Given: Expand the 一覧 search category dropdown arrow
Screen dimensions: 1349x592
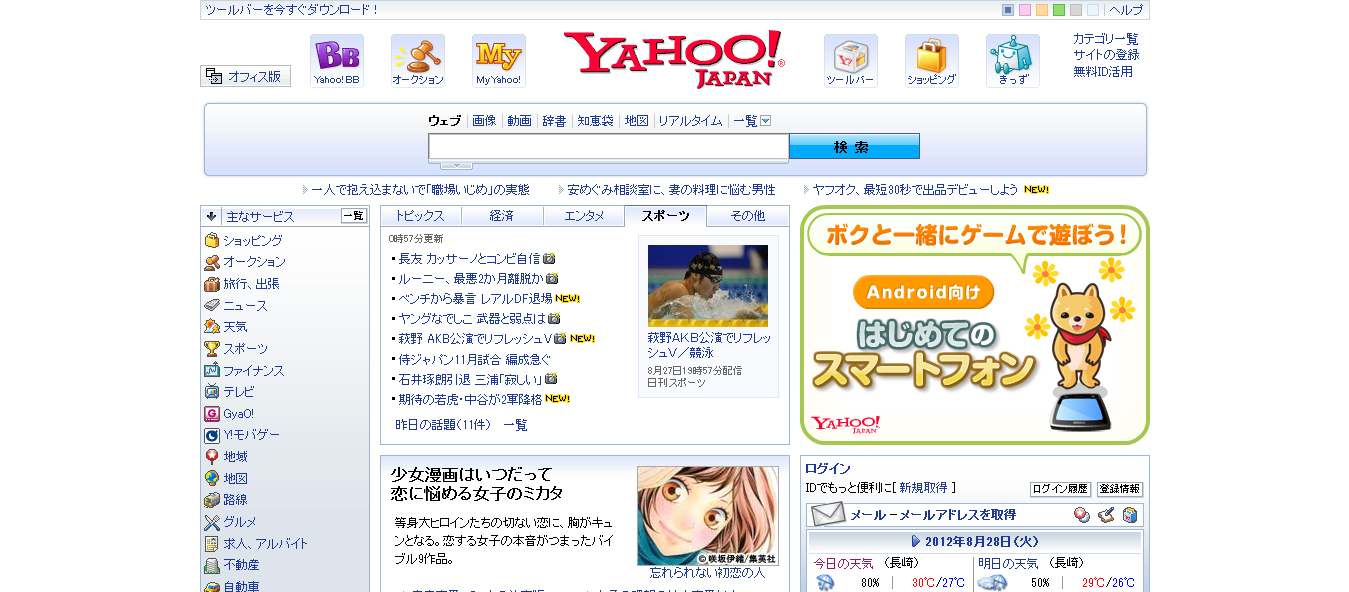Looking at the screenshot, I should click(x=766, y=121).
